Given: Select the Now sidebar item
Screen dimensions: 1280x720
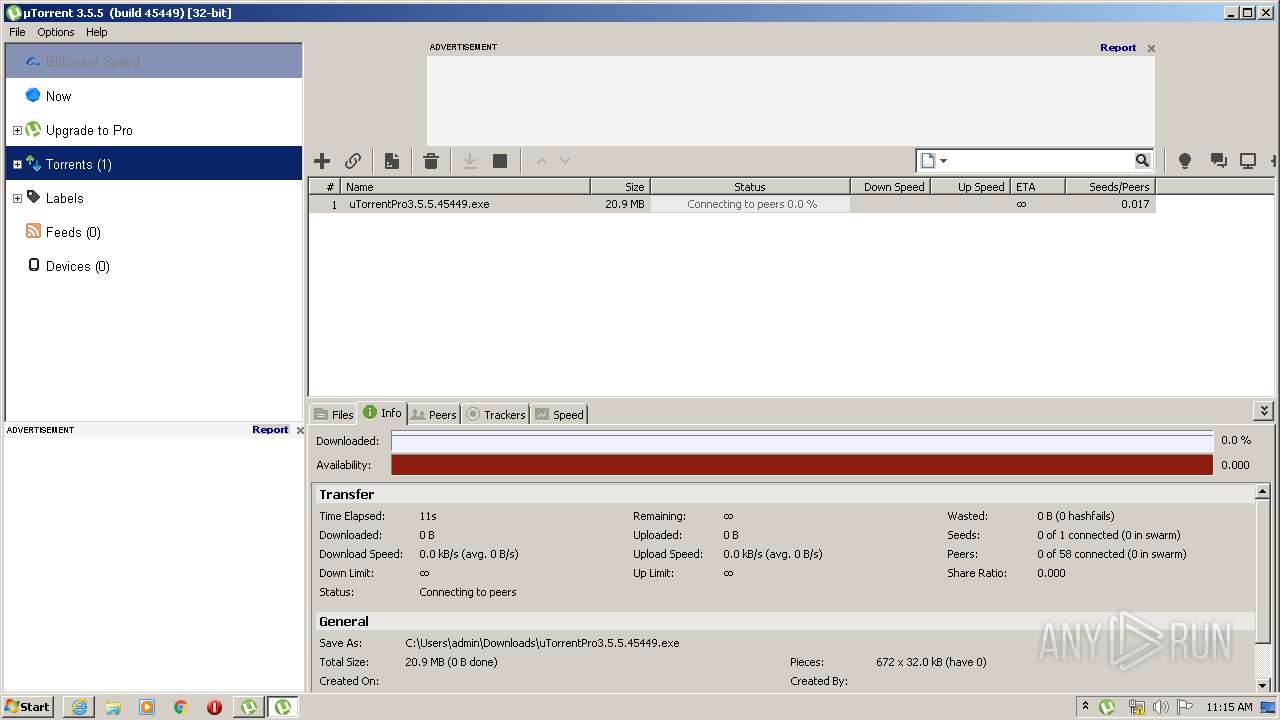Looking at the screenshot, I should (x=154, y=96).
